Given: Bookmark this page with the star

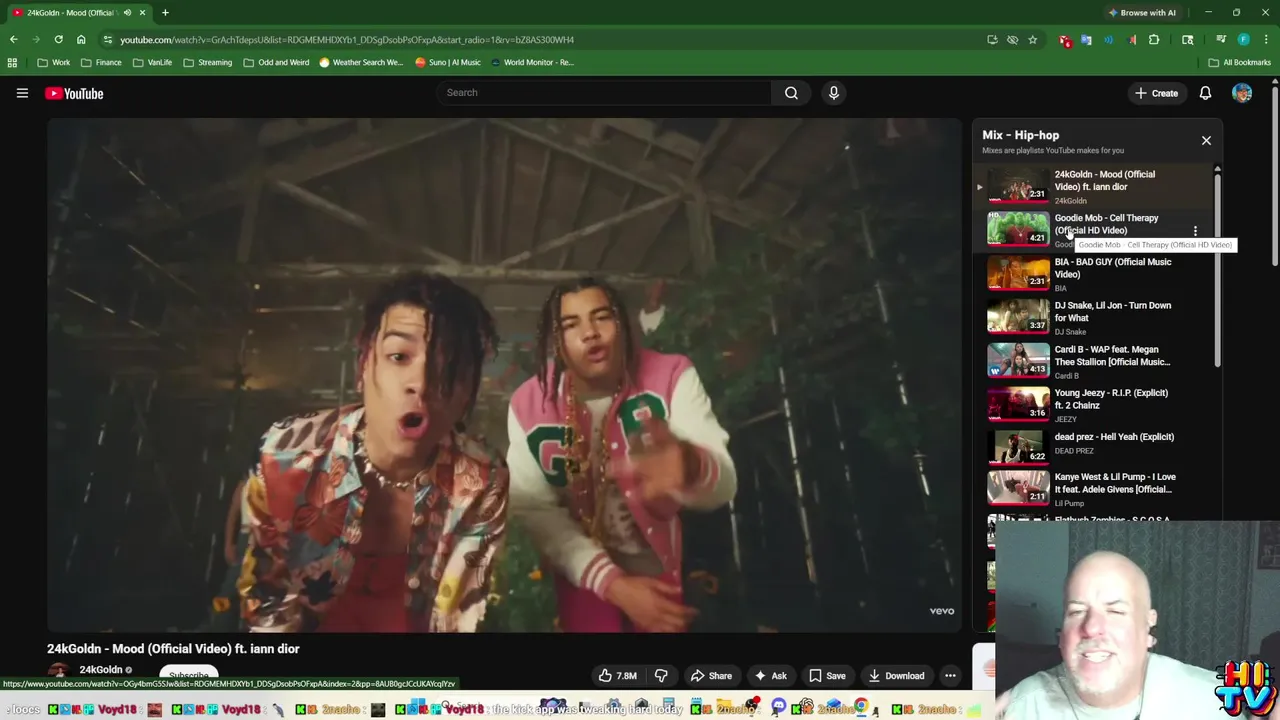Looking at the screenshot, I should [1033, 40].
